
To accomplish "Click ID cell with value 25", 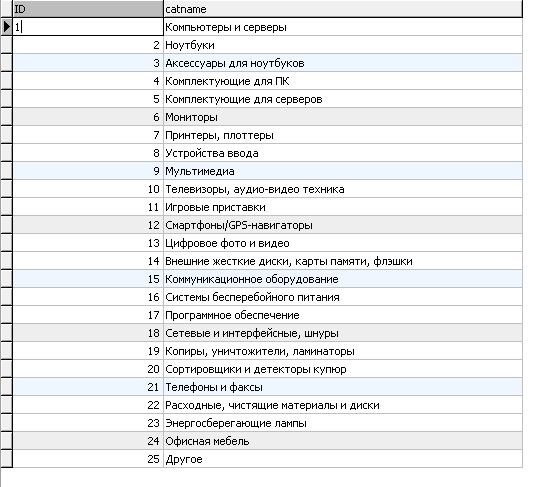I will click(x=88, y=459).
